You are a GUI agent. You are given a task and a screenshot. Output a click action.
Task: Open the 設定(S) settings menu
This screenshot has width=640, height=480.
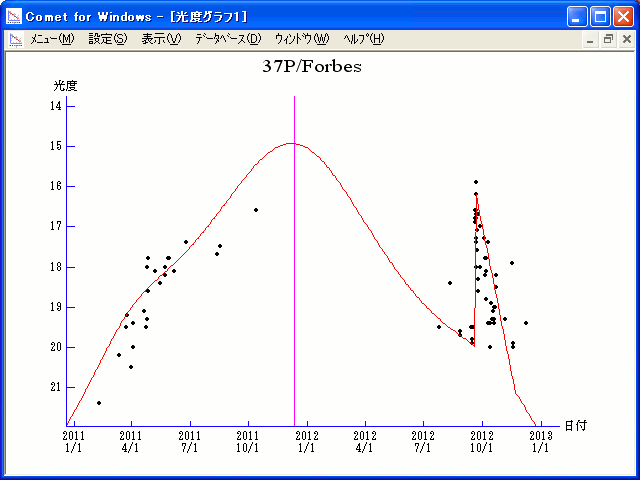coord(107,39)
